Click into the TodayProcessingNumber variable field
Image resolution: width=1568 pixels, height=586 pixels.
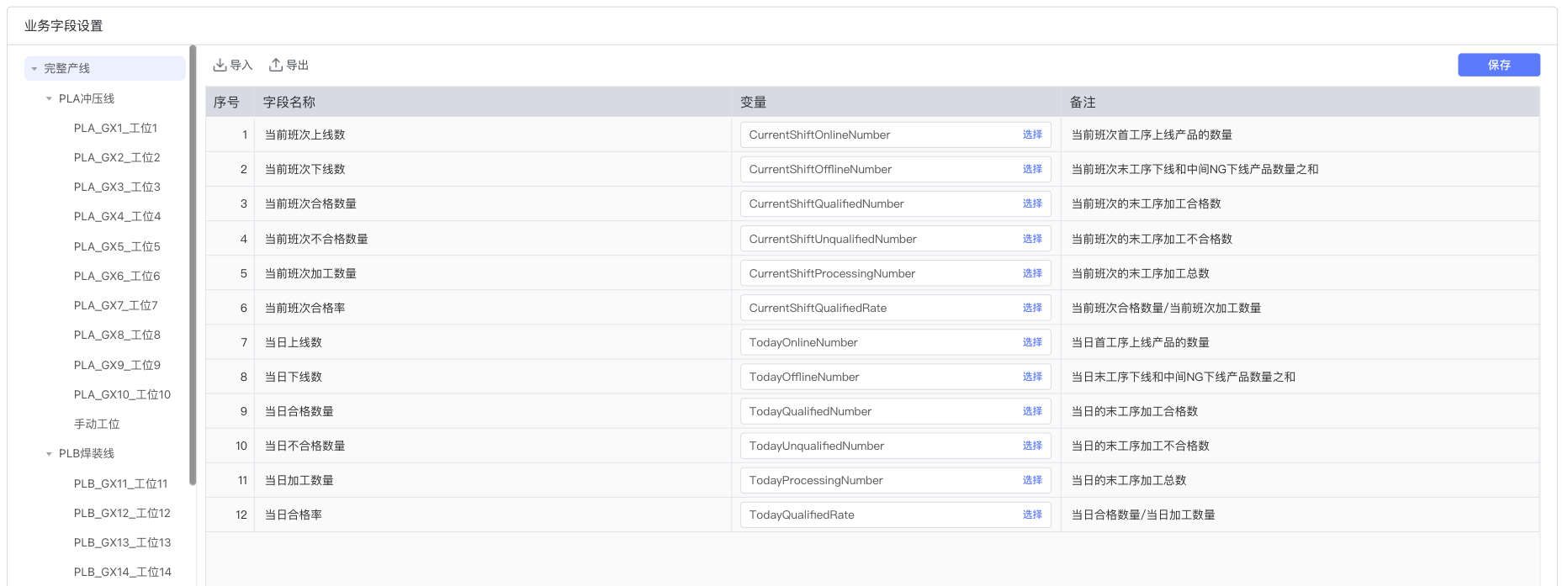click(875, 481)
